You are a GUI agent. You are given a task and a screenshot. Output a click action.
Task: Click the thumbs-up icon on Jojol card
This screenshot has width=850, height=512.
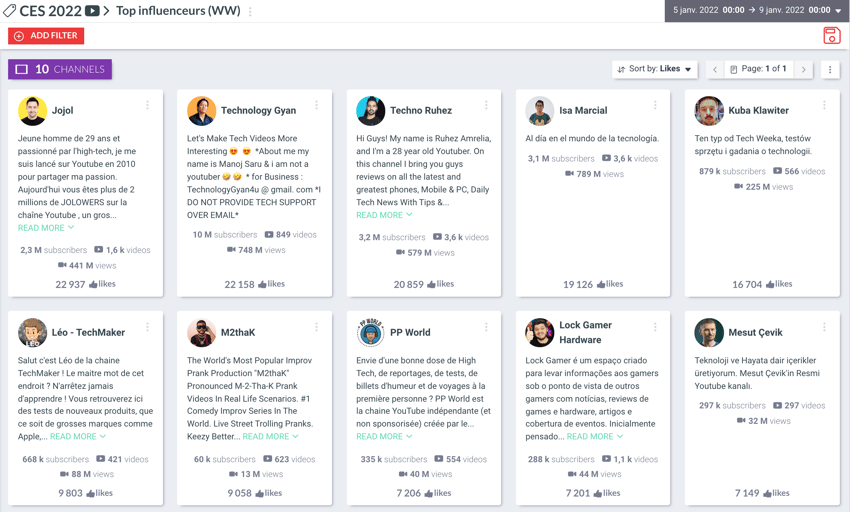coord(93,284)
